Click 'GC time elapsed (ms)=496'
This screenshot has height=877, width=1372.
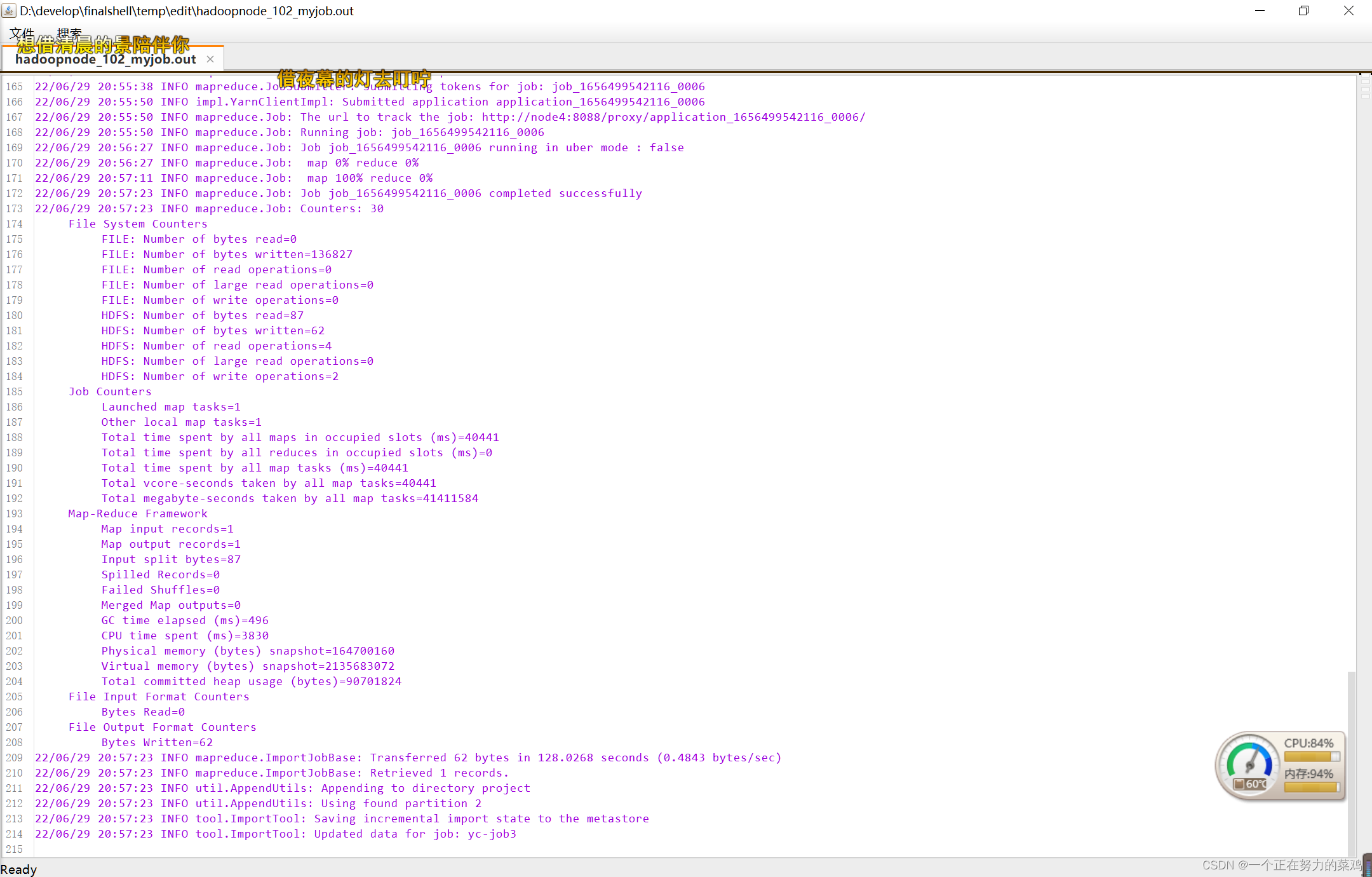pyautogui.click(x=185, y=620)
